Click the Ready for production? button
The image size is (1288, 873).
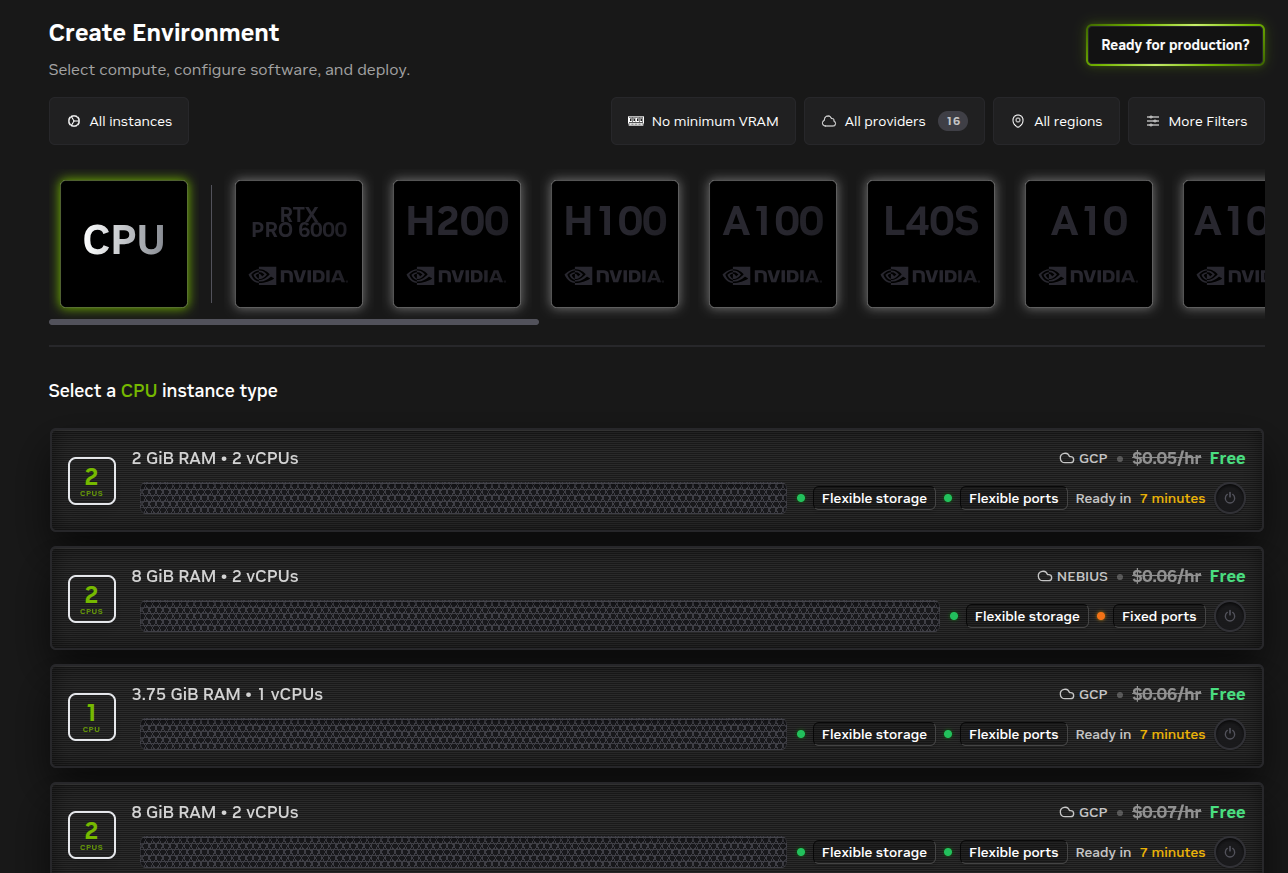(x=1175, y=45)
